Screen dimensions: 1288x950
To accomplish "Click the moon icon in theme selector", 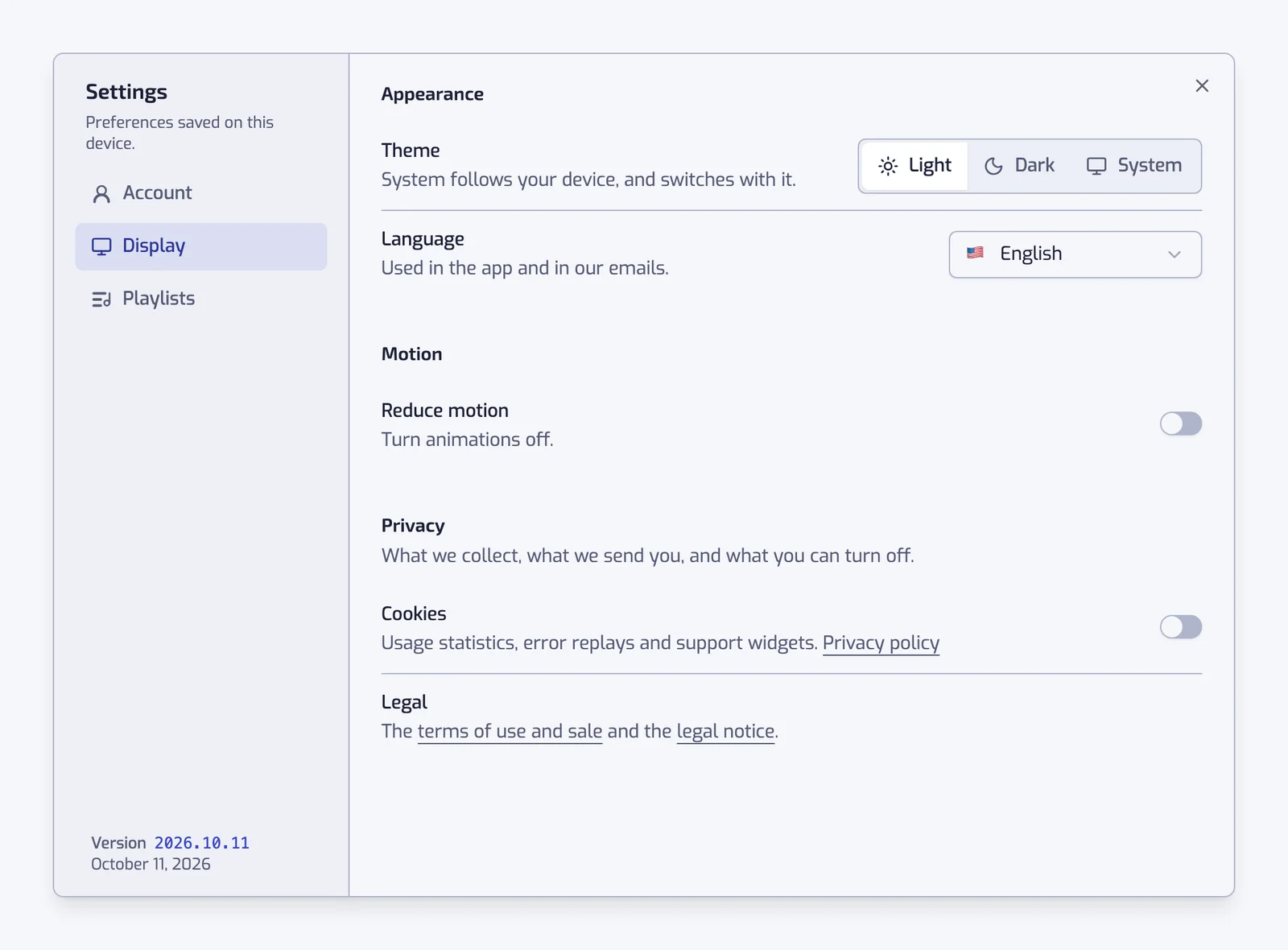I will [994, 166].
